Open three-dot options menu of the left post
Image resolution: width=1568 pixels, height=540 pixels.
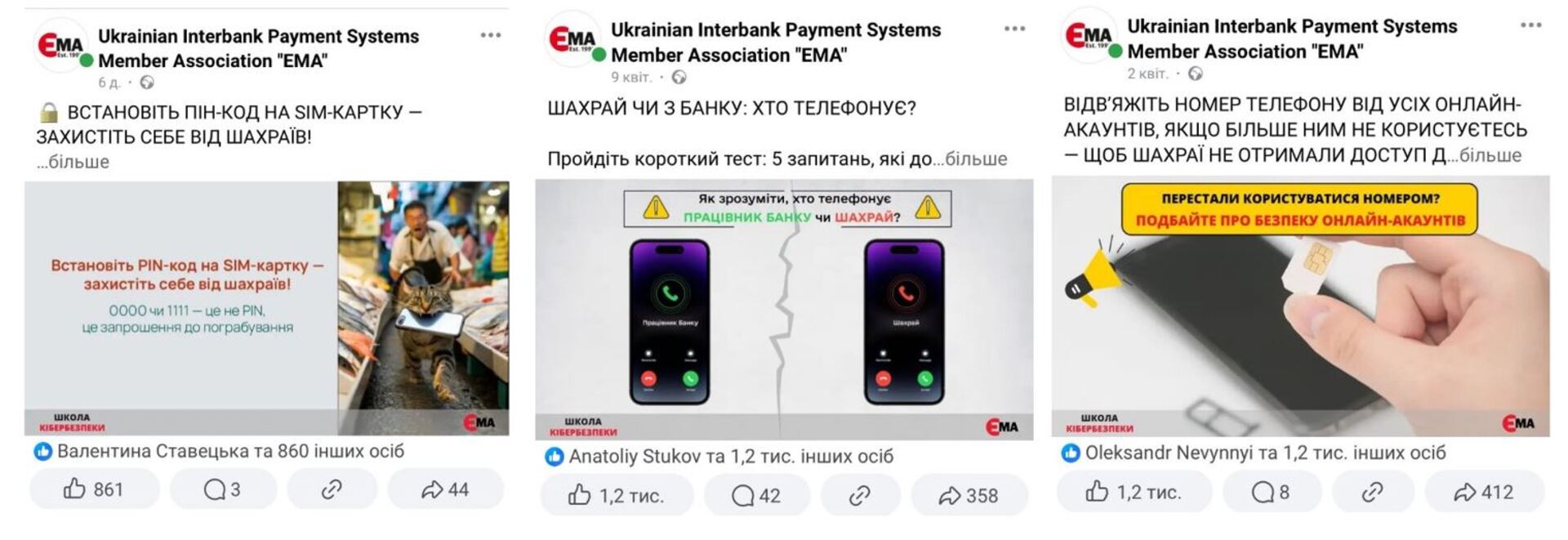click(x=491, y=35)
